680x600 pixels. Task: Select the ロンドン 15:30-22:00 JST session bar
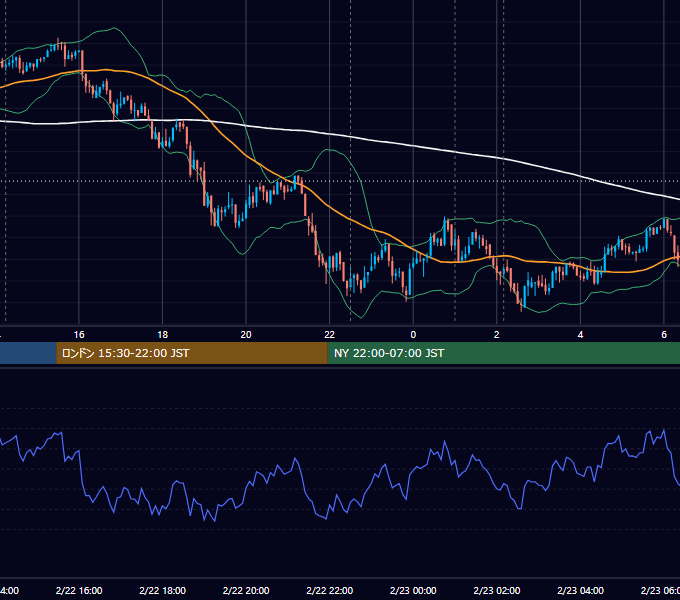[x=192, y=353]
